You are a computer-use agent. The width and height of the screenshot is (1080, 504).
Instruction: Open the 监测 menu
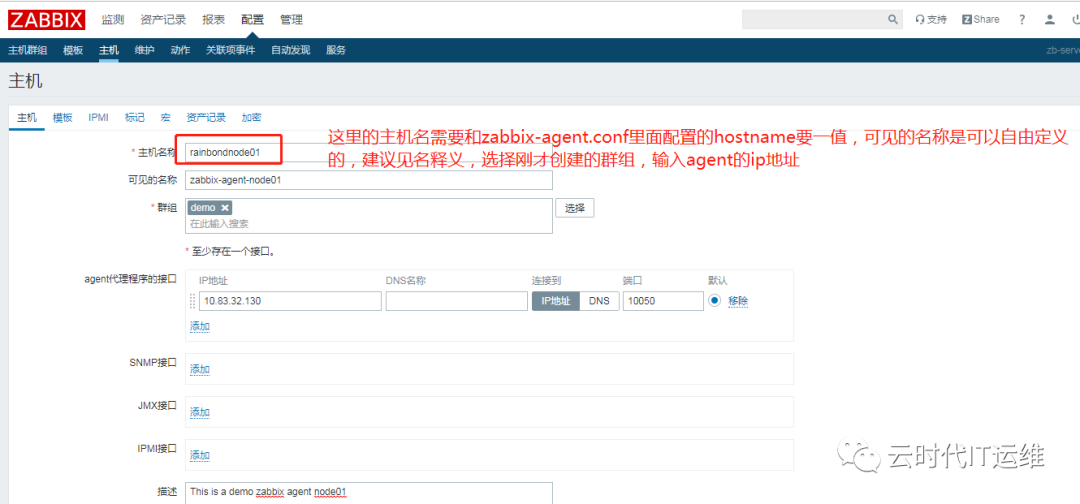click(112, 20)
